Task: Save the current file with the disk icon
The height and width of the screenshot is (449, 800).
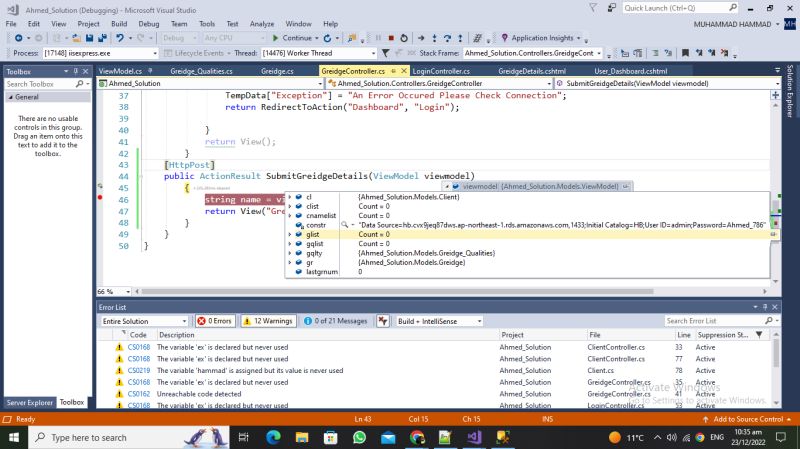Action: (x=89, y=38)
